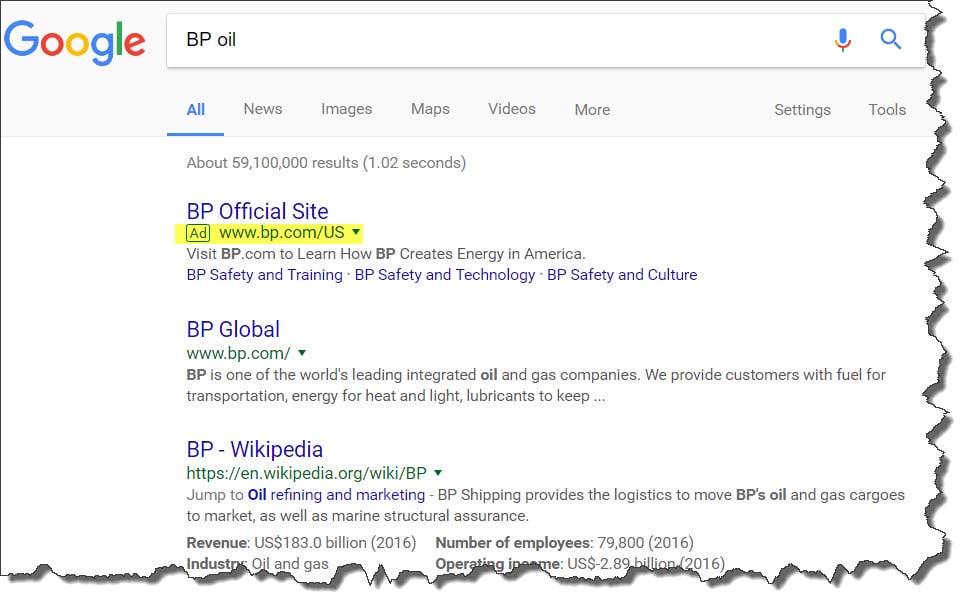The image size is (970, 608).
Task: Click the blue magnifying glass search icon
Action: (891, 39)
